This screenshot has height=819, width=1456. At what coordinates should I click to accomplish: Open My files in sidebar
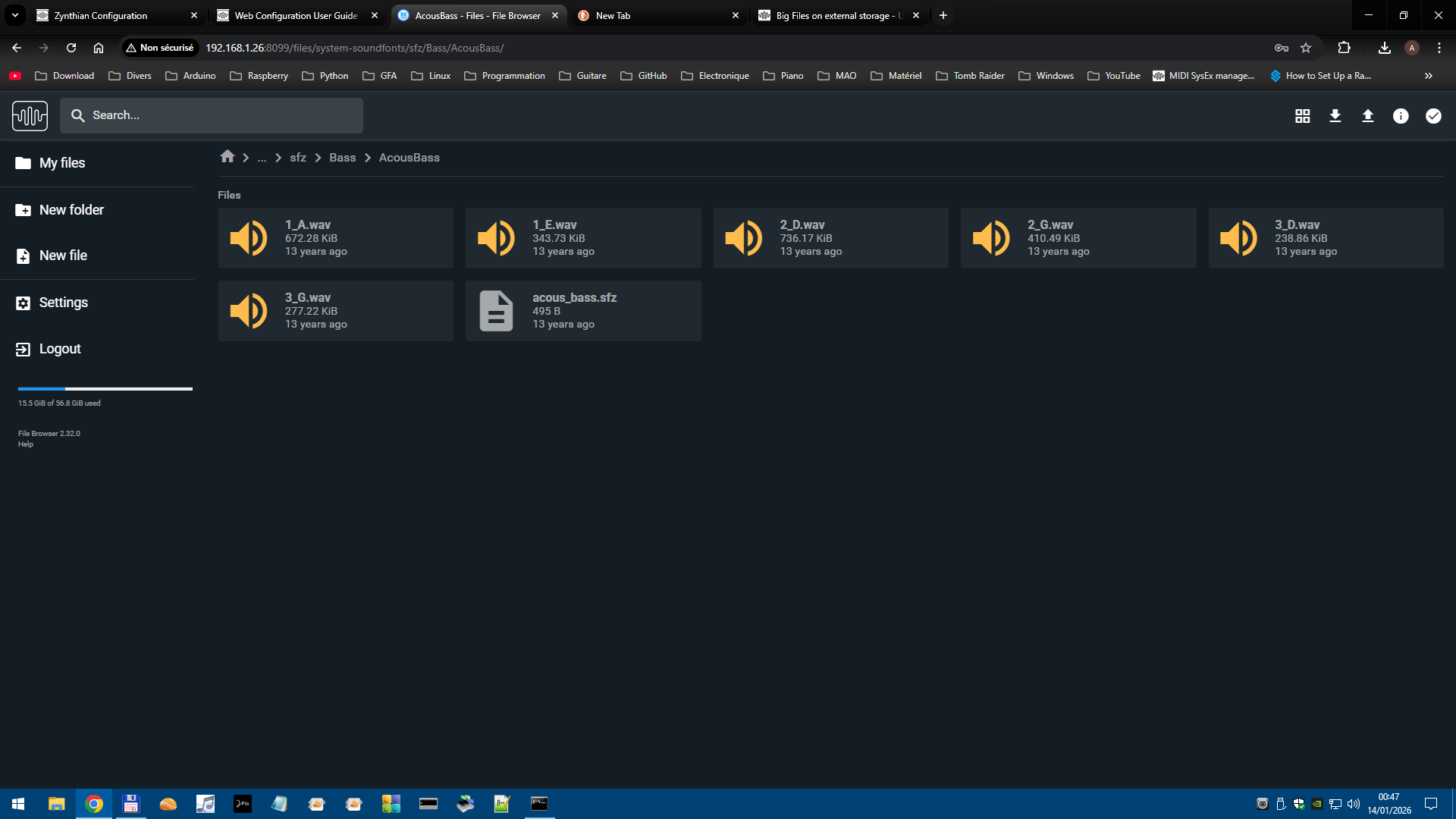[x=62, y=163]
